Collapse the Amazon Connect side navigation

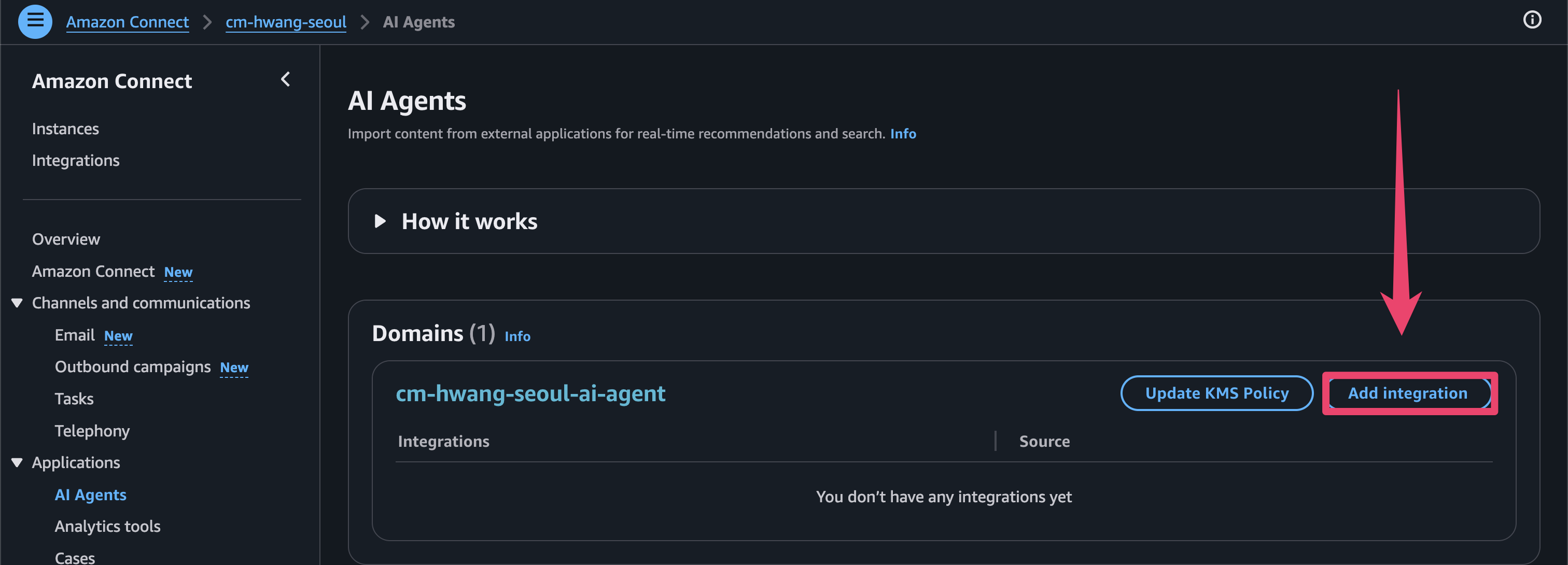(x=285, y=80)
